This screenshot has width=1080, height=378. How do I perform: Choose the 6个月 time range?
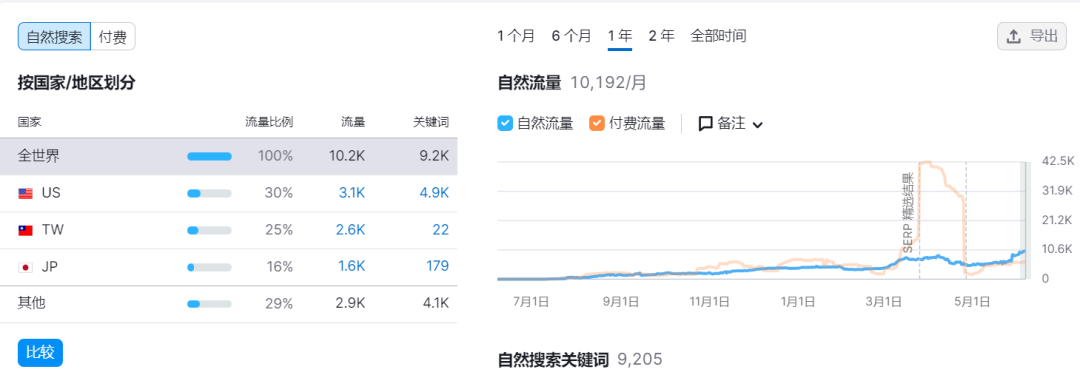[x=571, y=36]
